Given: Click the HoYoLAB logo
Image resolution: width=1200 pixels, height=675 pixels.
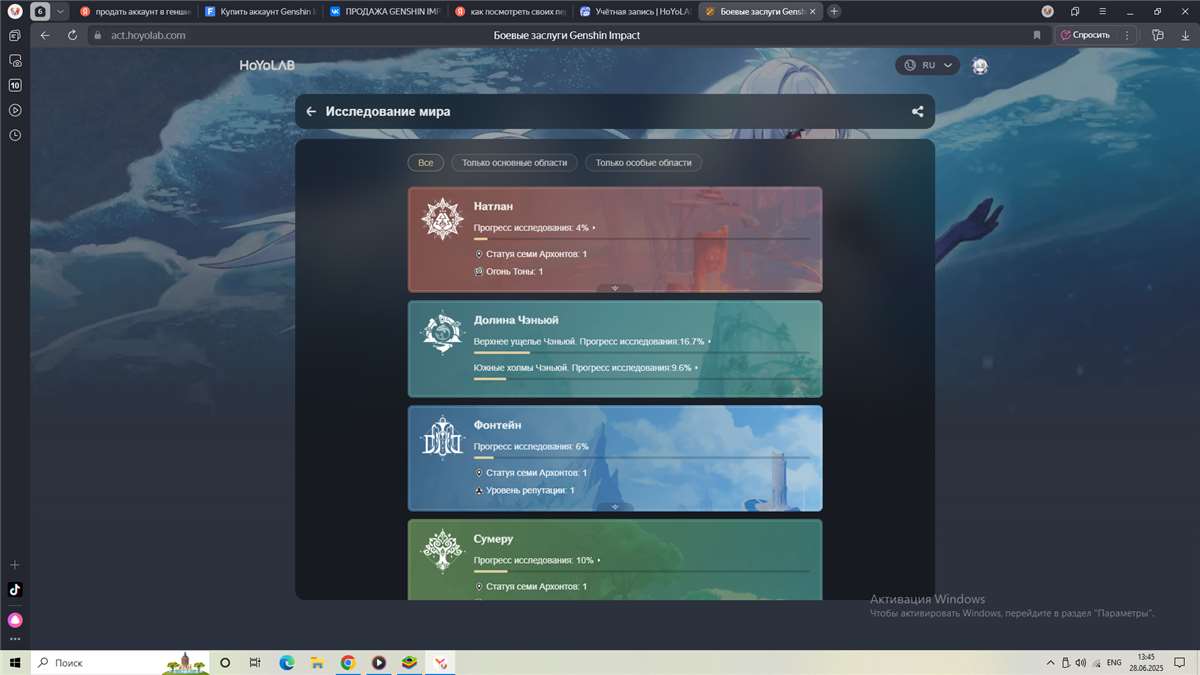Looking at the screenshot, I should 267,66.
